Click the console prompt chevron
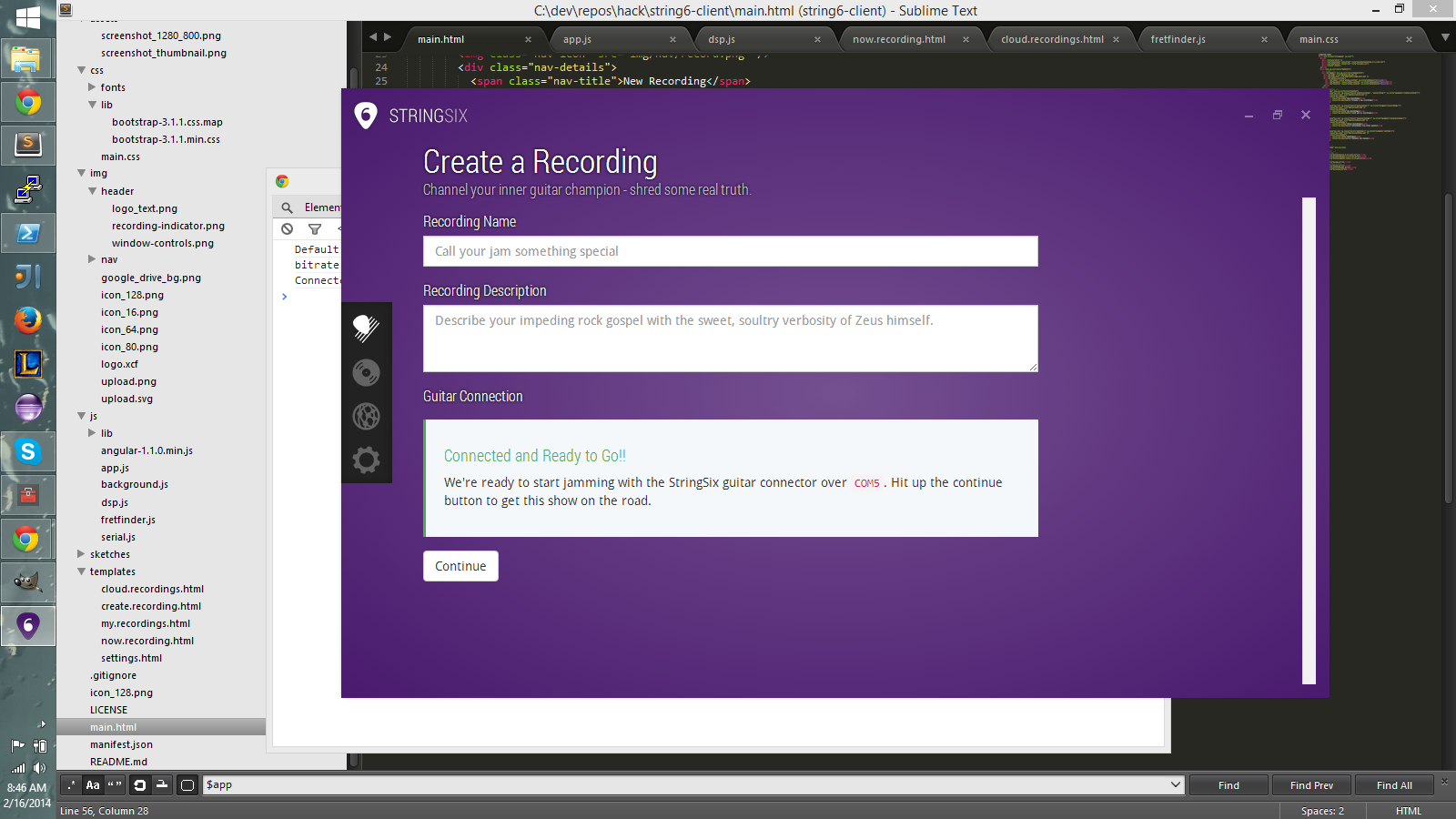This screenshot has height=819, width=1456. click(284, 297)
